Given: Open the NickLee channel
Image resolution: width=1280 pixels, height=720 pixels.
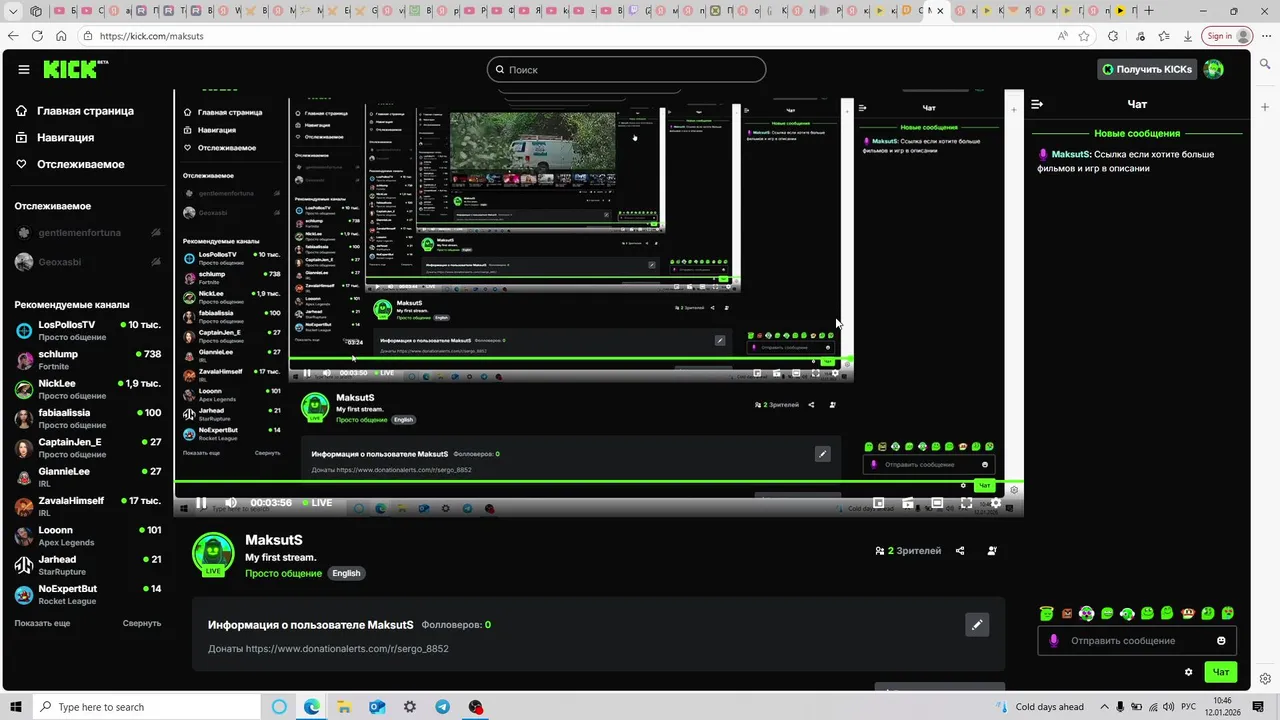Looking at the screenshot, I should coord(88,389).
